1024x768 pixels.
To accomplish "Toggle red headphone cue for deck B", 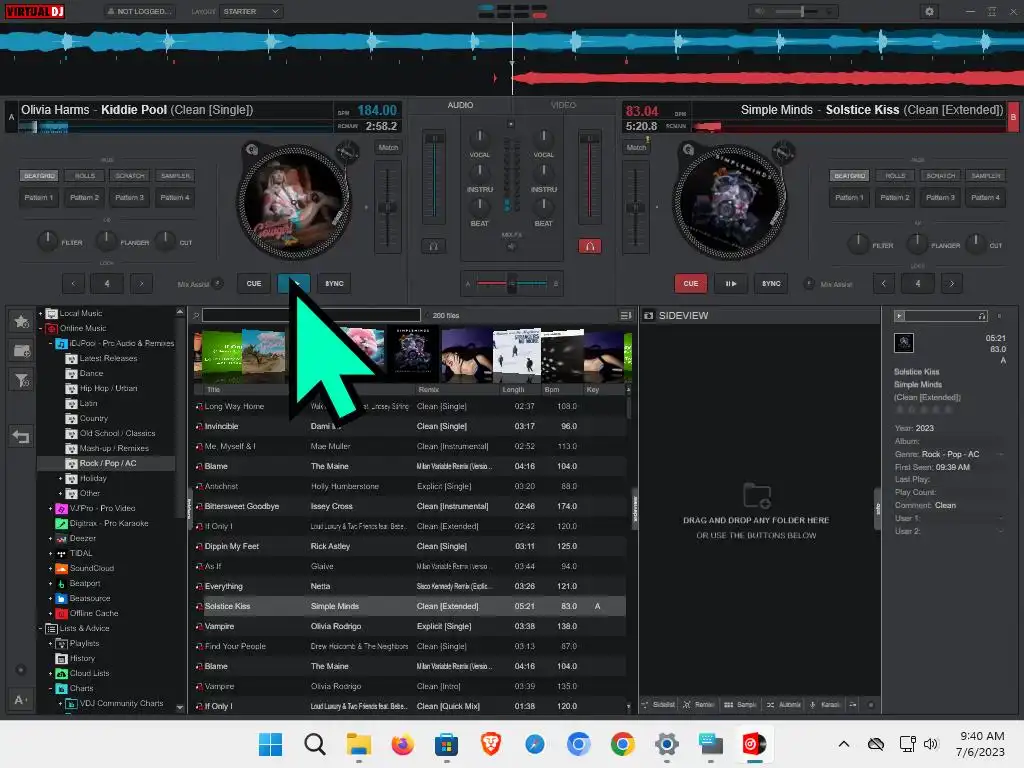I will point(590,246).
